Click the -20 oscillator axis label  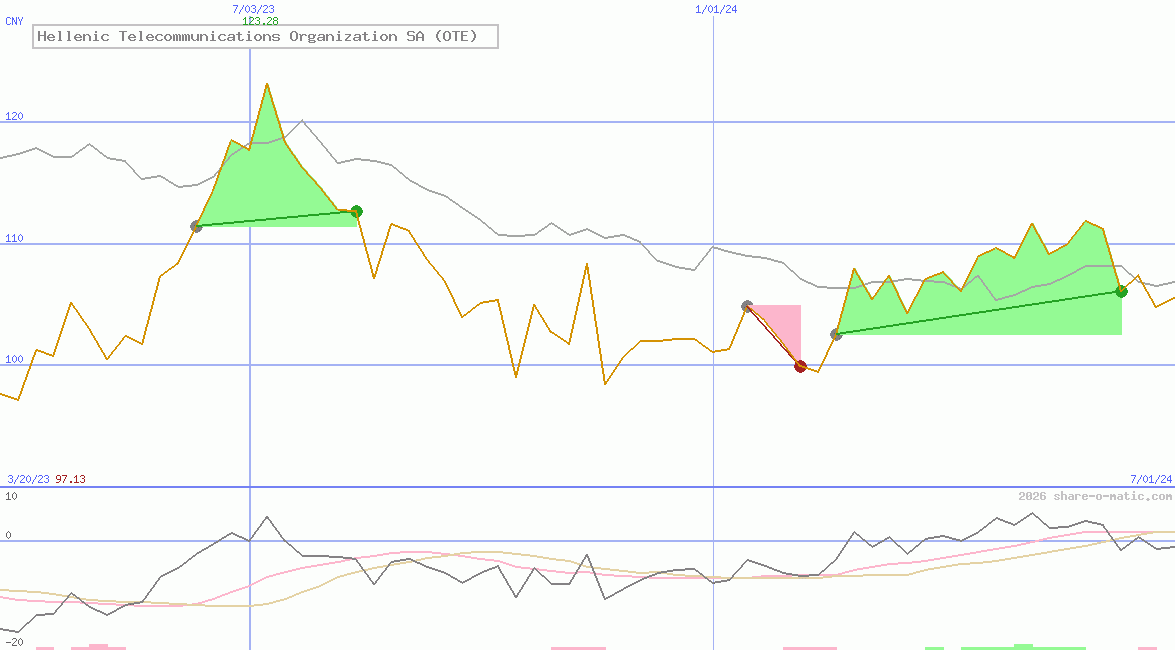[14, 642]
